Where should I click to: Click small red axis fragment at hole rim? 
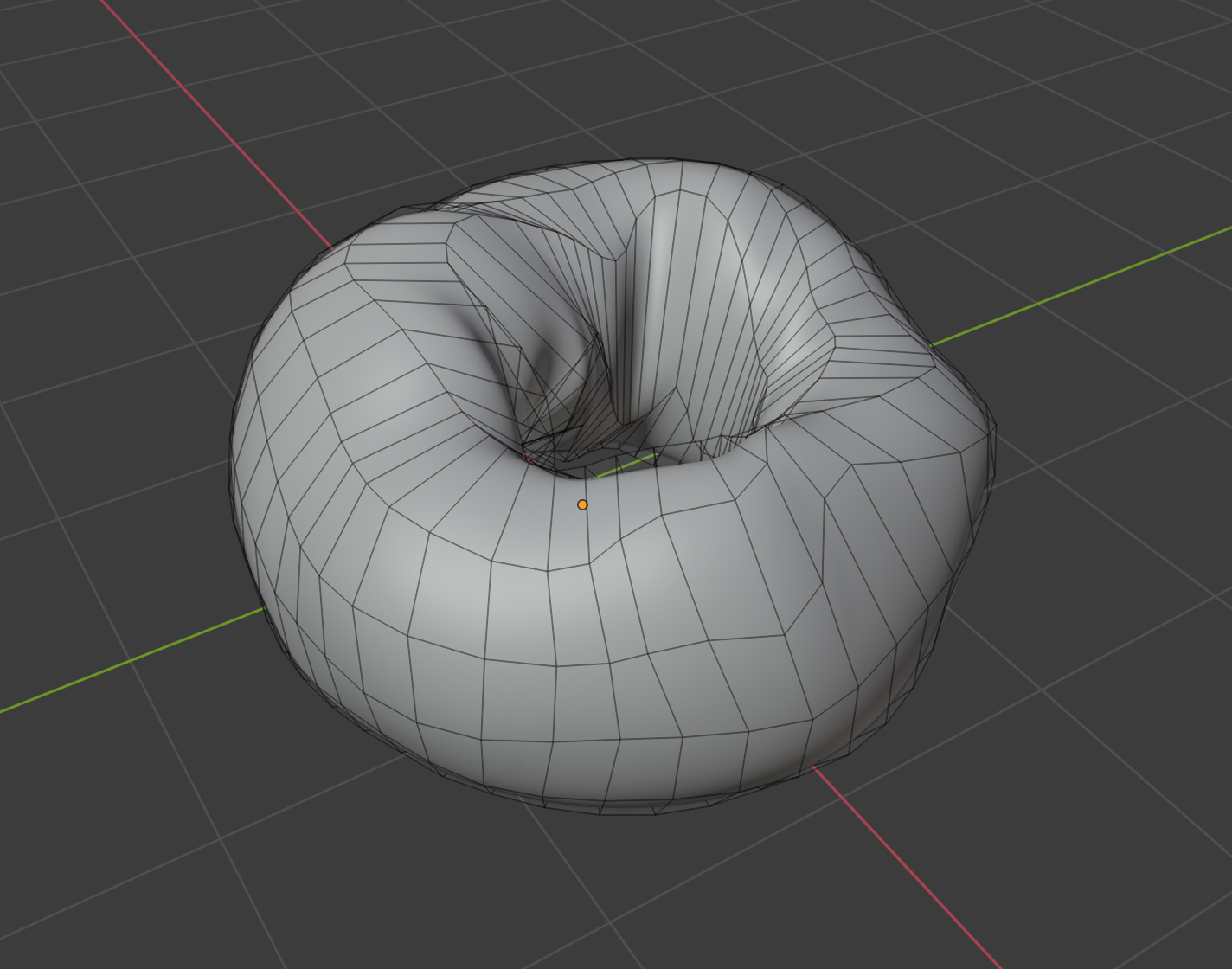coord(529,458)
